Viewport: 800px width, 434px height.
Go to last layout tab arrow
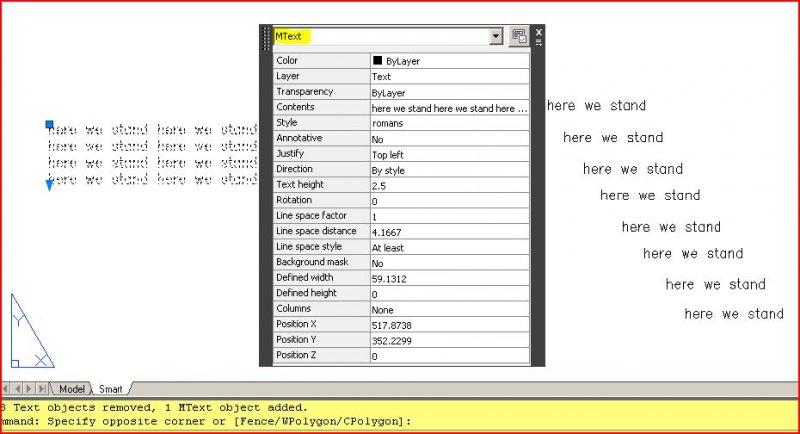tap(42, 389)
